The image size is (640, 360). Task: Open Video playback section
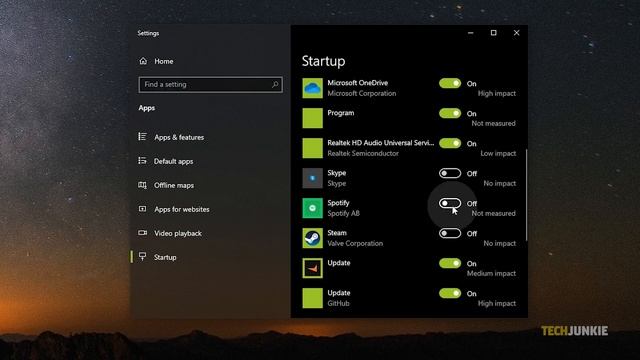(178, 233)
